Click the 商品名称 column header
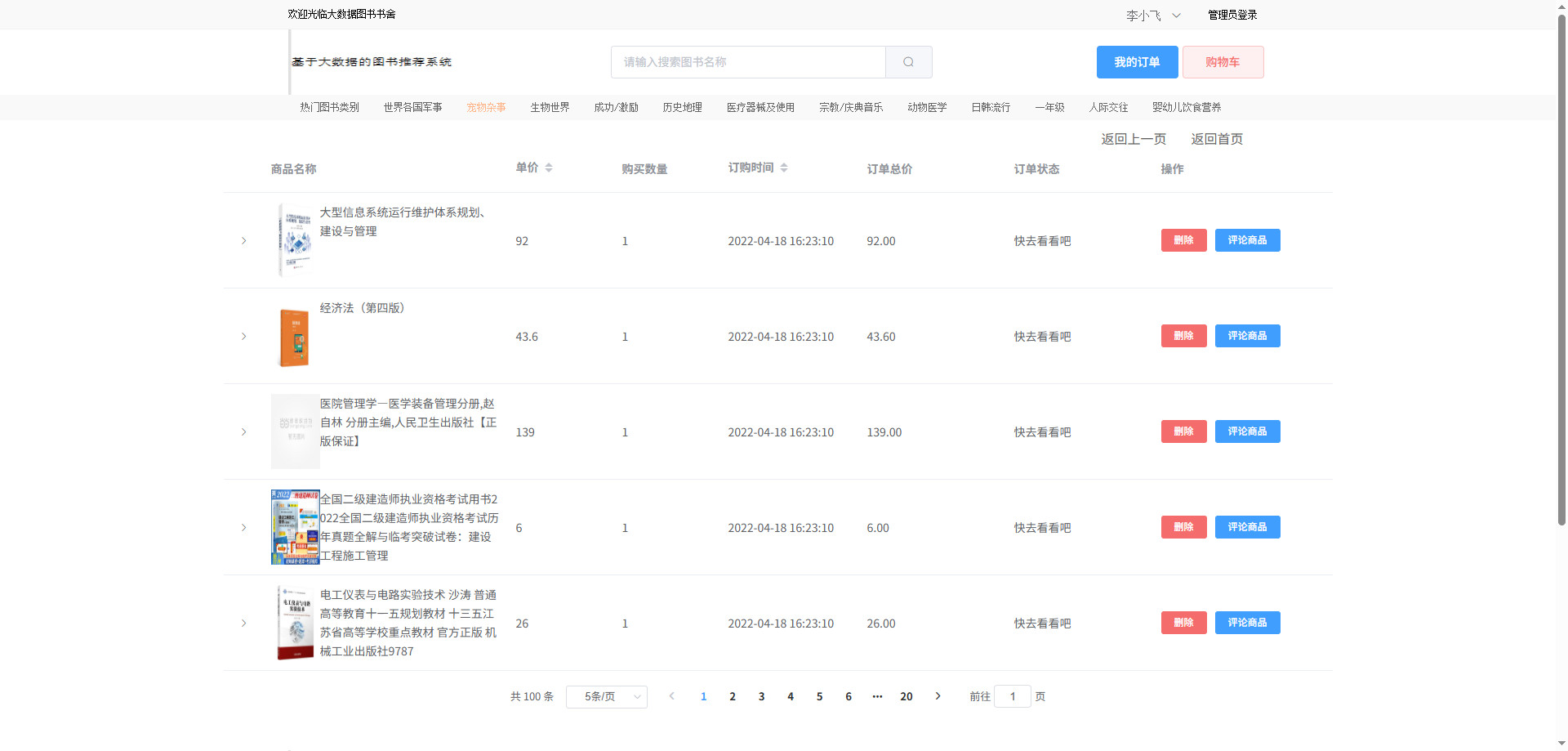The image size is (1568, 751). [294, 169]
